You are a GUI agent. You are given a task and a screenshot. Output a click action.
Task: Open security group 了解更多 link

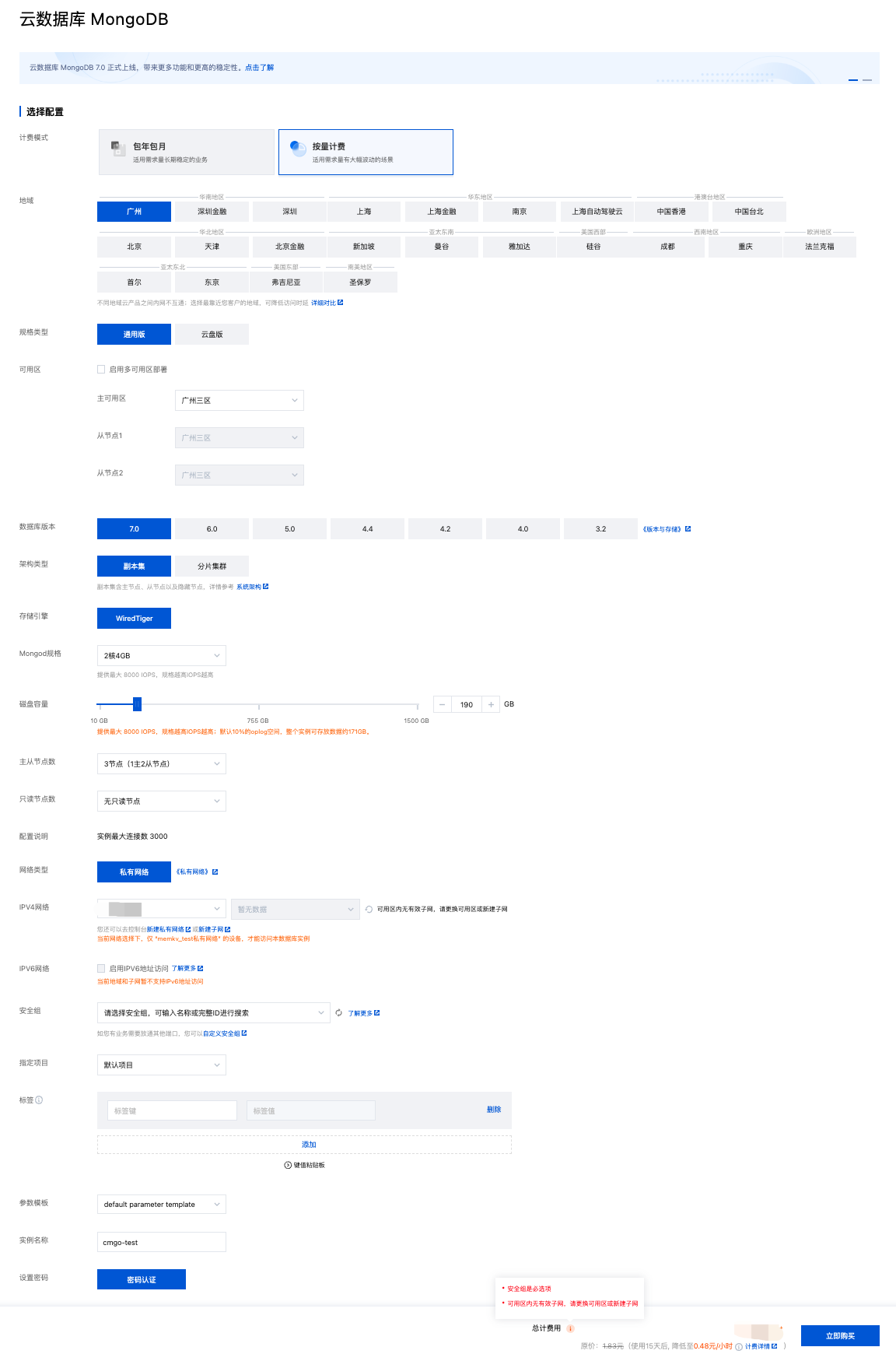coord(364,1013)
